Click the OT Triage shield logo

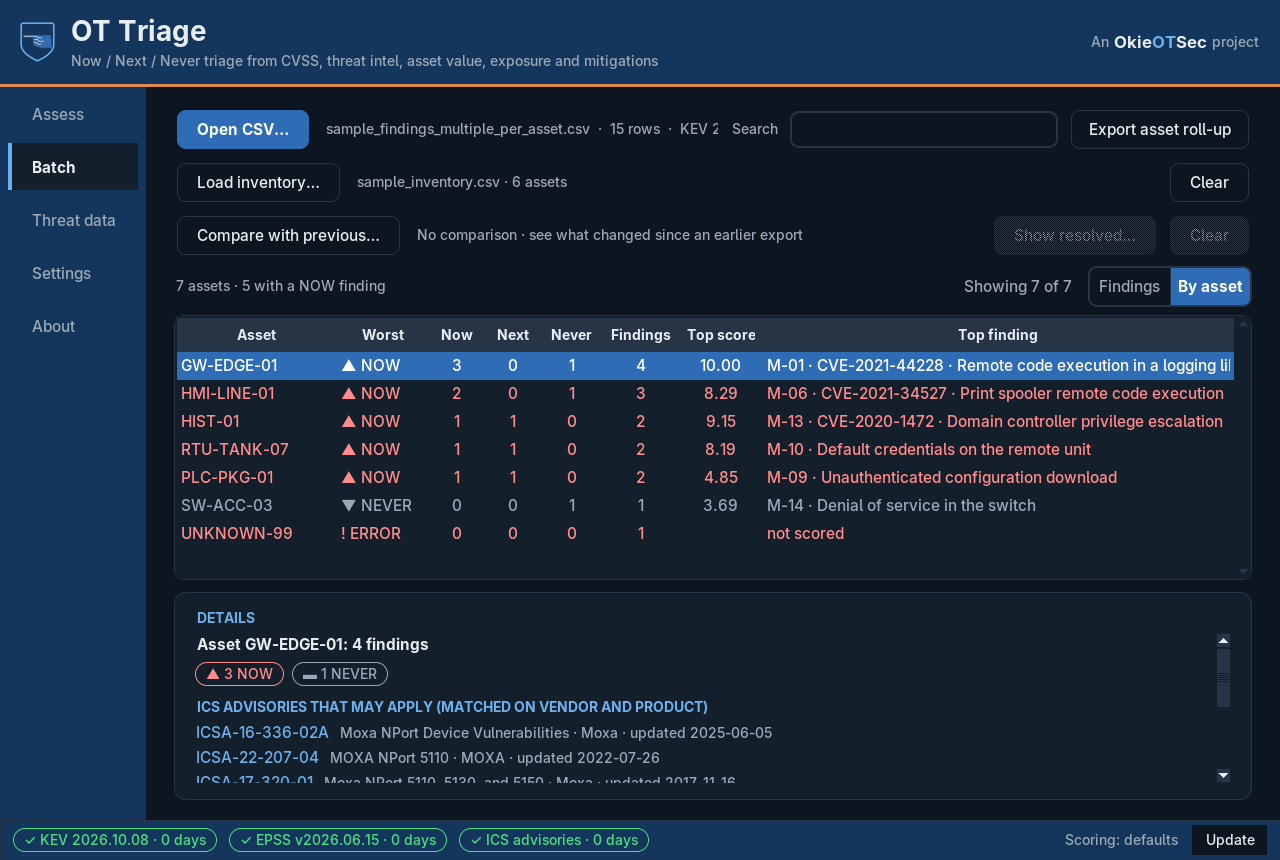38,42
